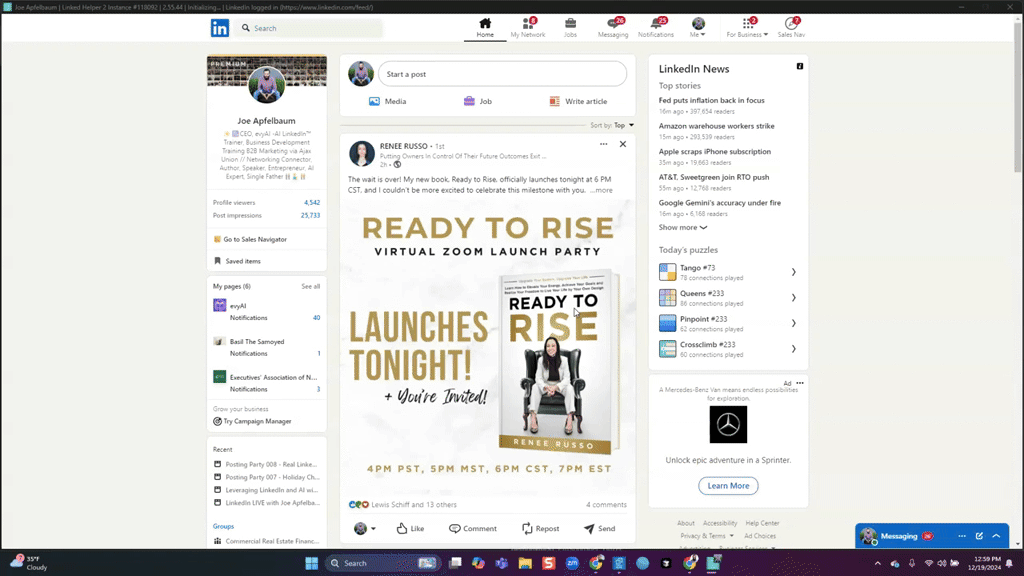1024x576 pixels.
Task: Open Basil The Samoyed page
Action: (x=257, y=342)
